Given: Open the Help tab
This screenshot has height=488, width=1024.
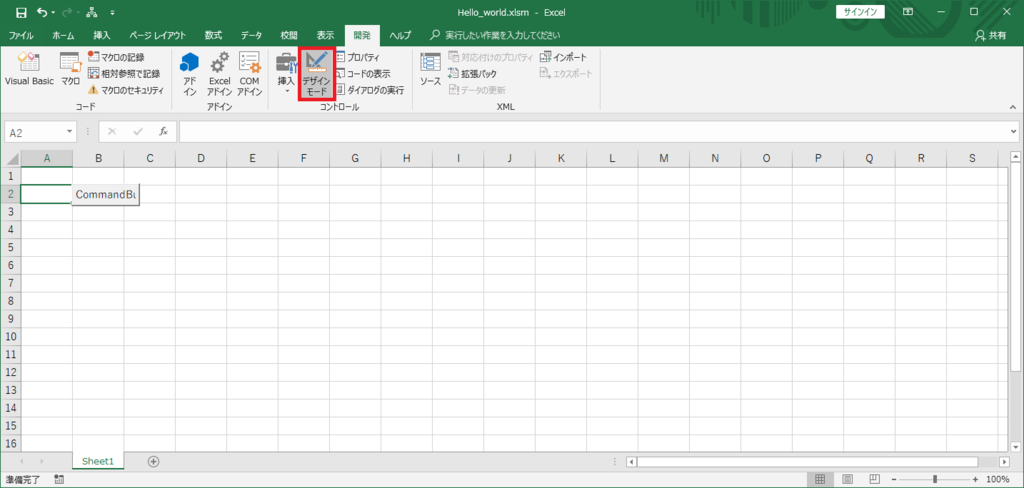Looking at the screenshot, I should (x=400, y=35).
